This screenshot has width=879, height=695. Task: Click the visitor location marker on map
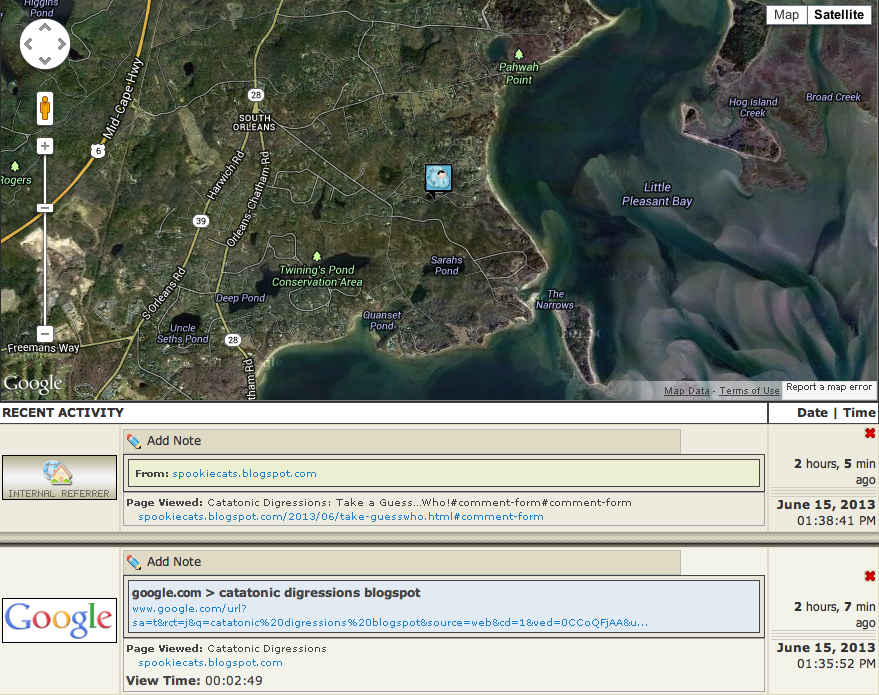438,178
